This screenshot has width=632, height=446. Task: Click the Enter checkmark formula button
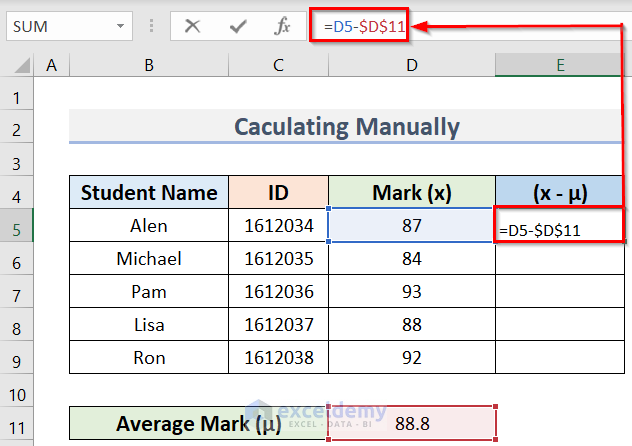point(237,27)
